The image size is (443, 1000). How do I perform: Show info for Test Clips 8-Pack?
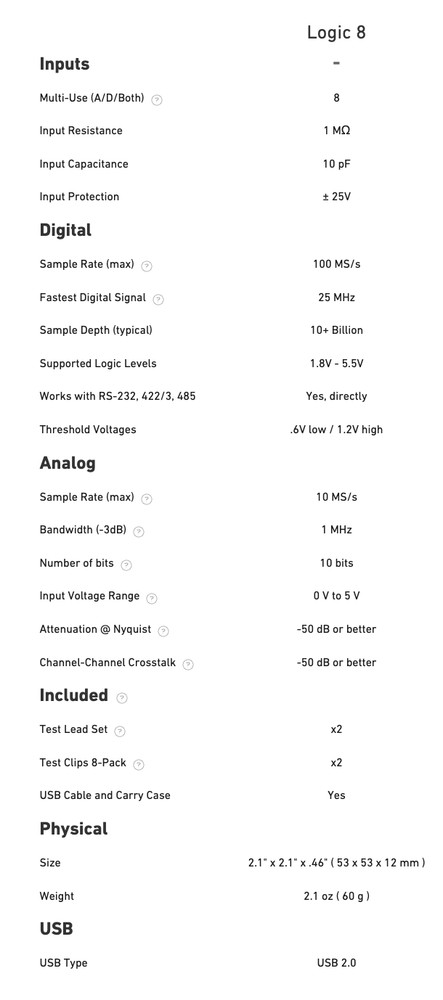coord(139,764)
